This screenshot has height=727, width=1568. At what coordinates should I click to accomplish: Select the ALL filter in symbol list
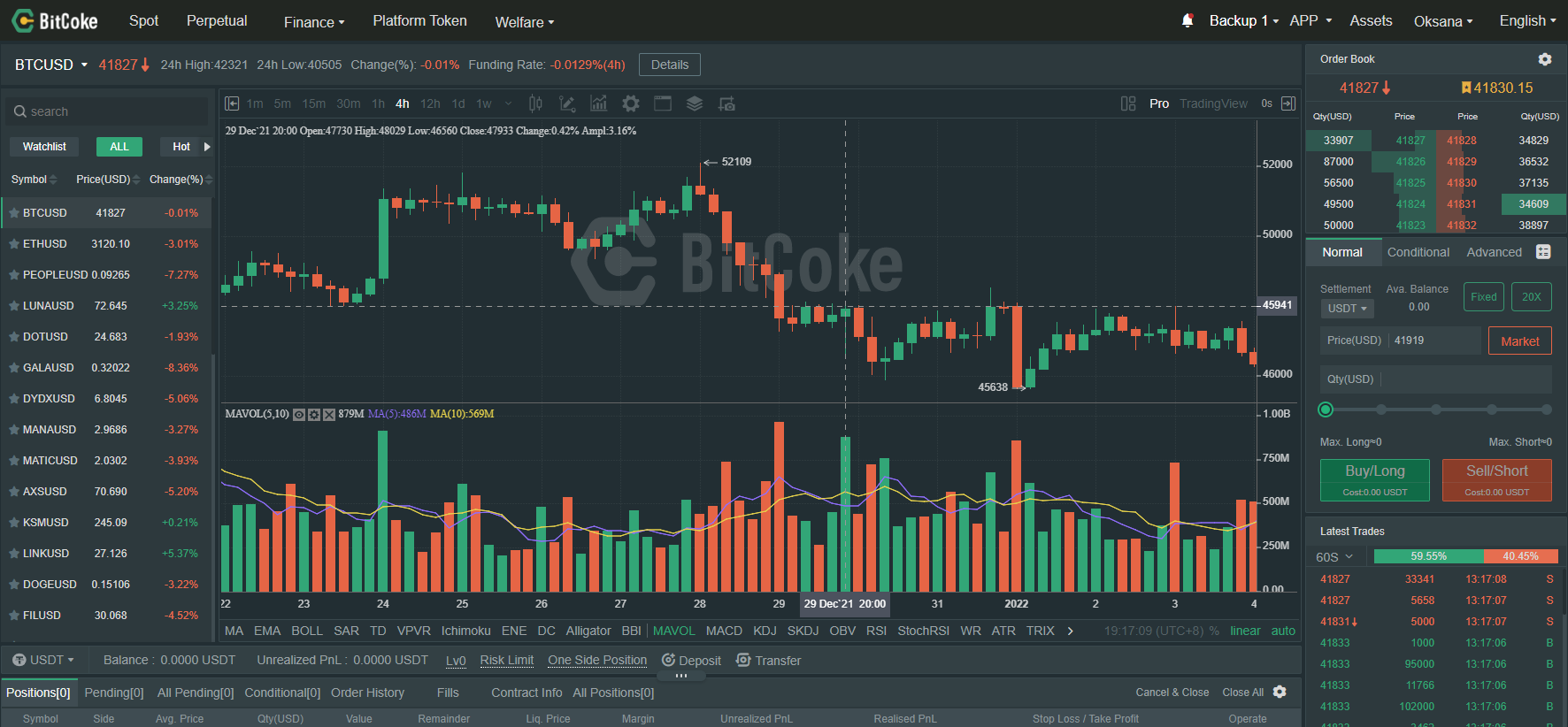click(x=119, y=147)
